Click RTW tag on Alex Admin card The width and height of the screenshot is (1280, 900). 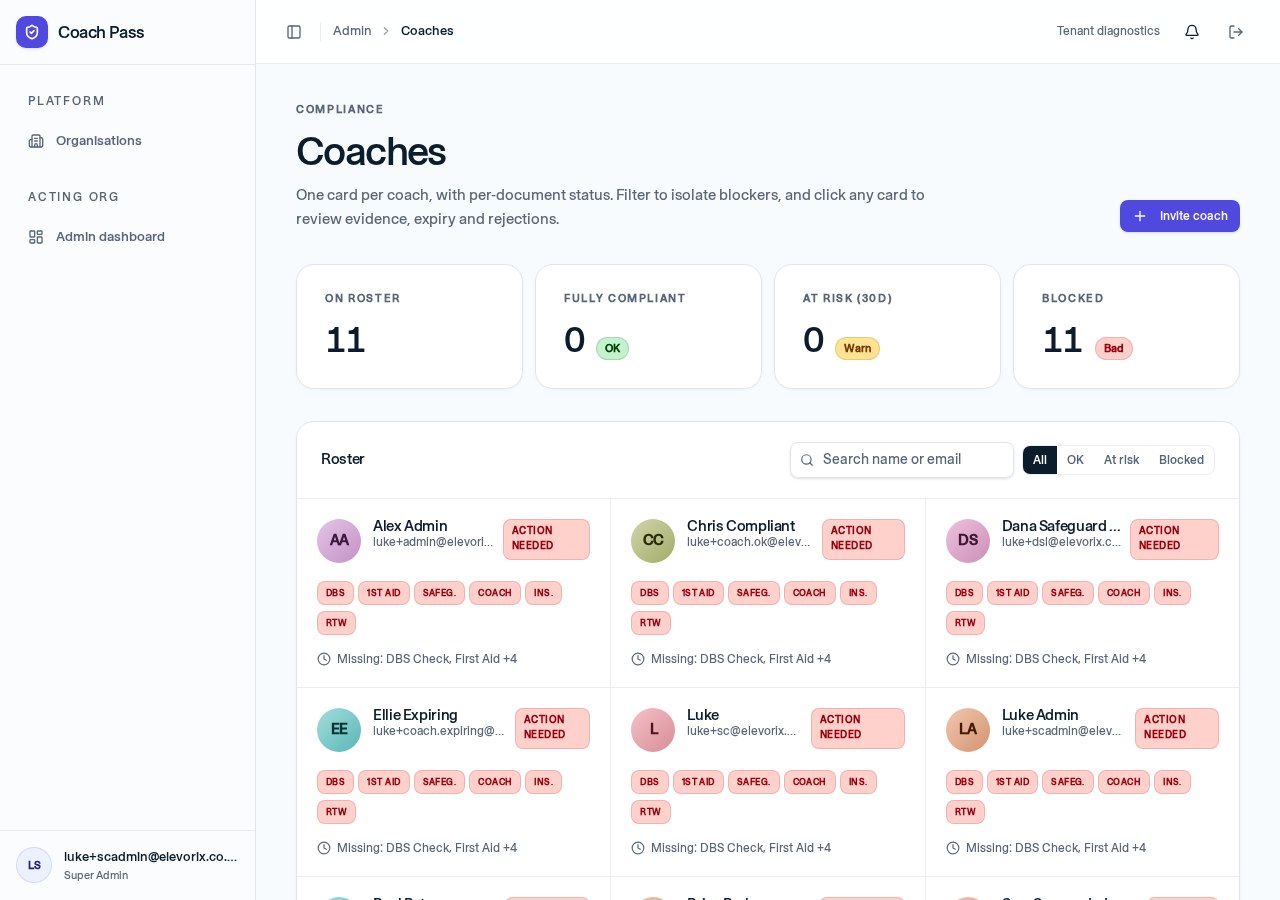pos(336,623)
